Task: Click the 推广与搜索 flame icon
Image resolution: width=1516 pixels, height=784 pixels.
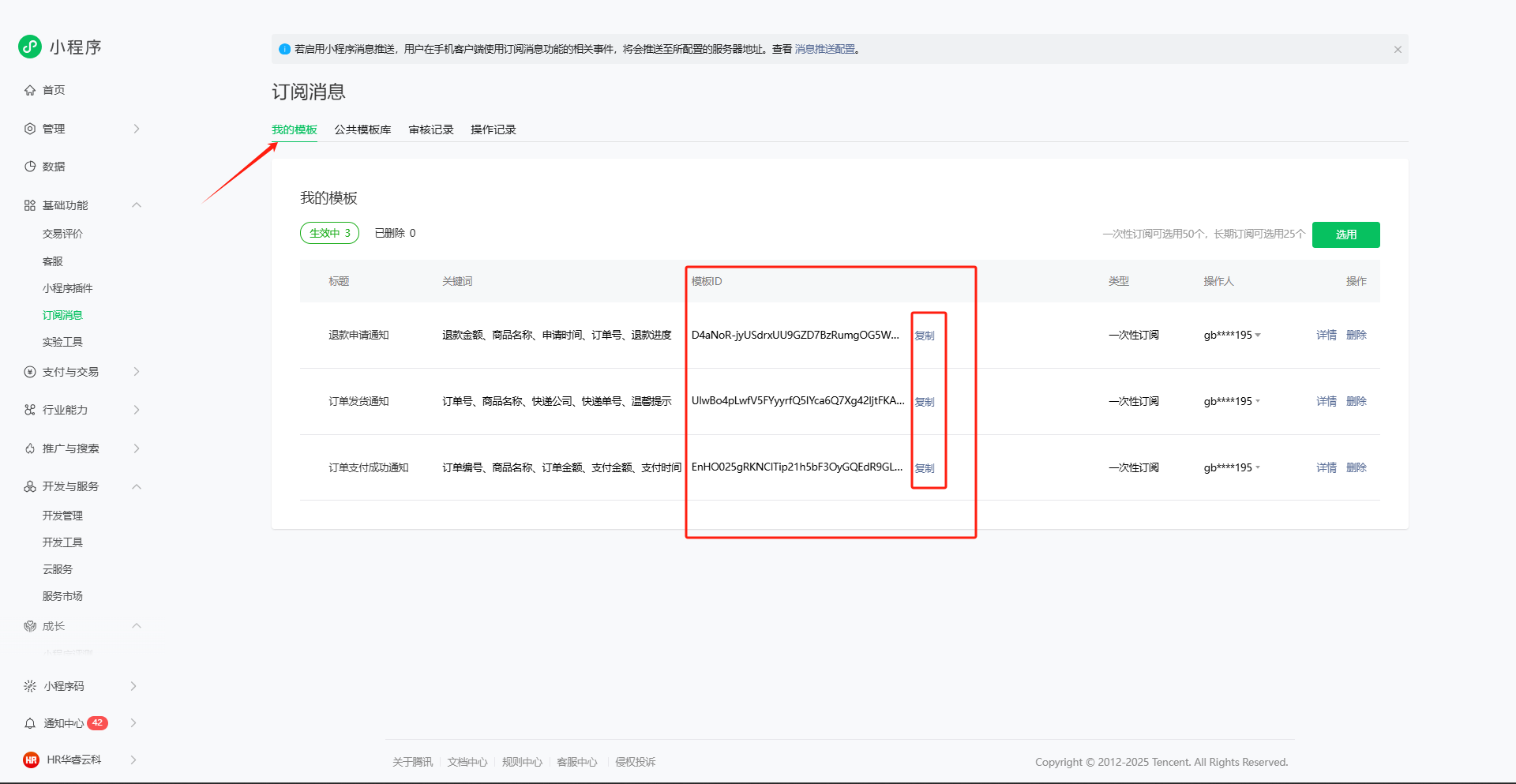Action: (30, 448)
